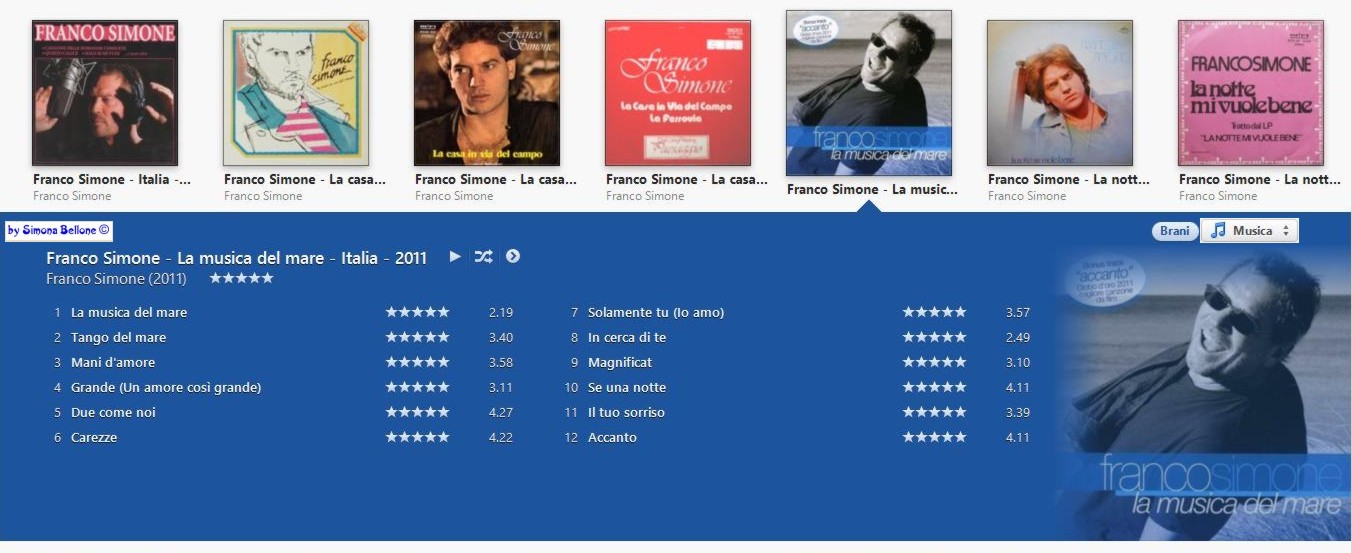Open the album options arrow icon

(513, 256)
